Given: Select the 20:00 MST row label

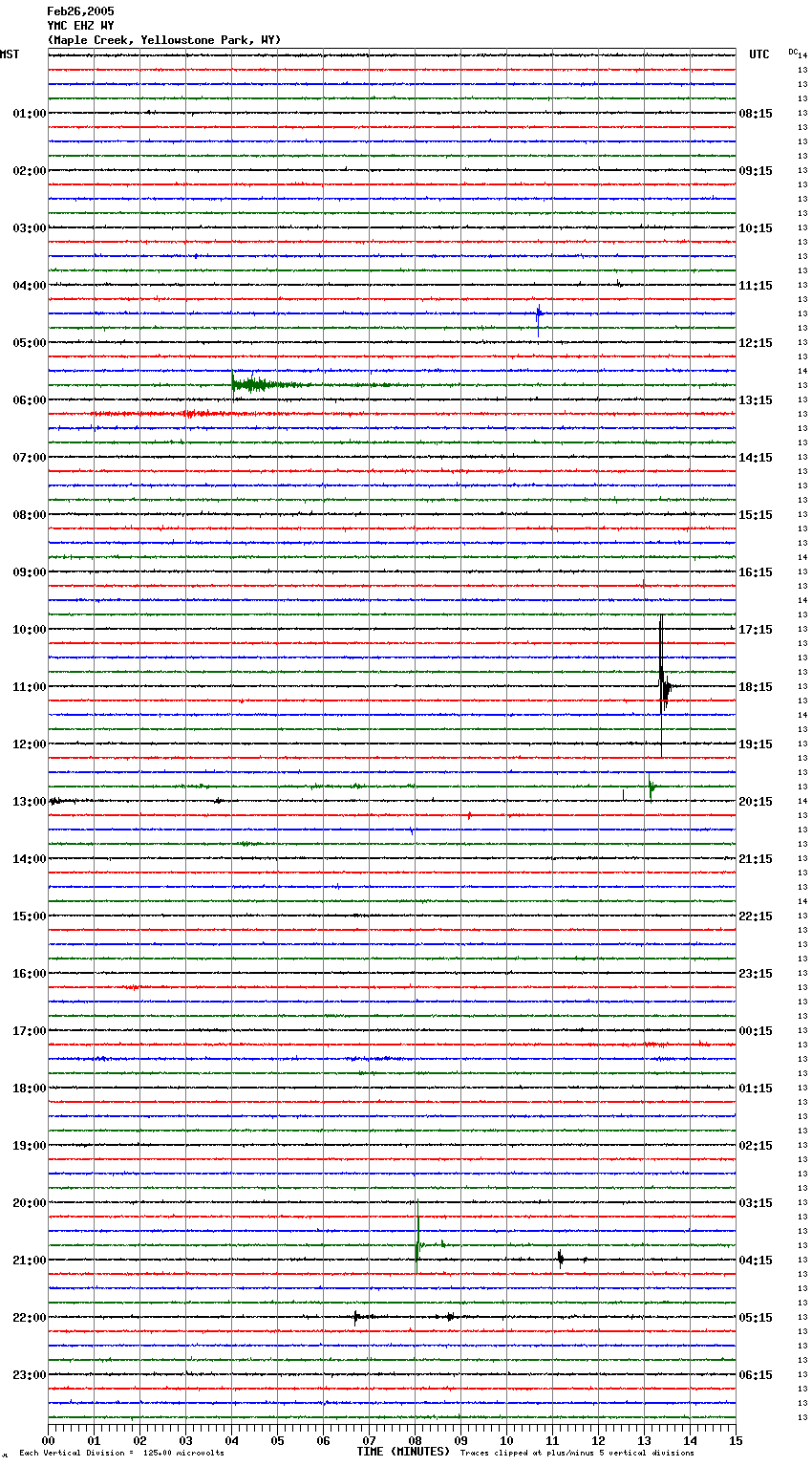Looking at the screenshot, I should pos(30,1203).
